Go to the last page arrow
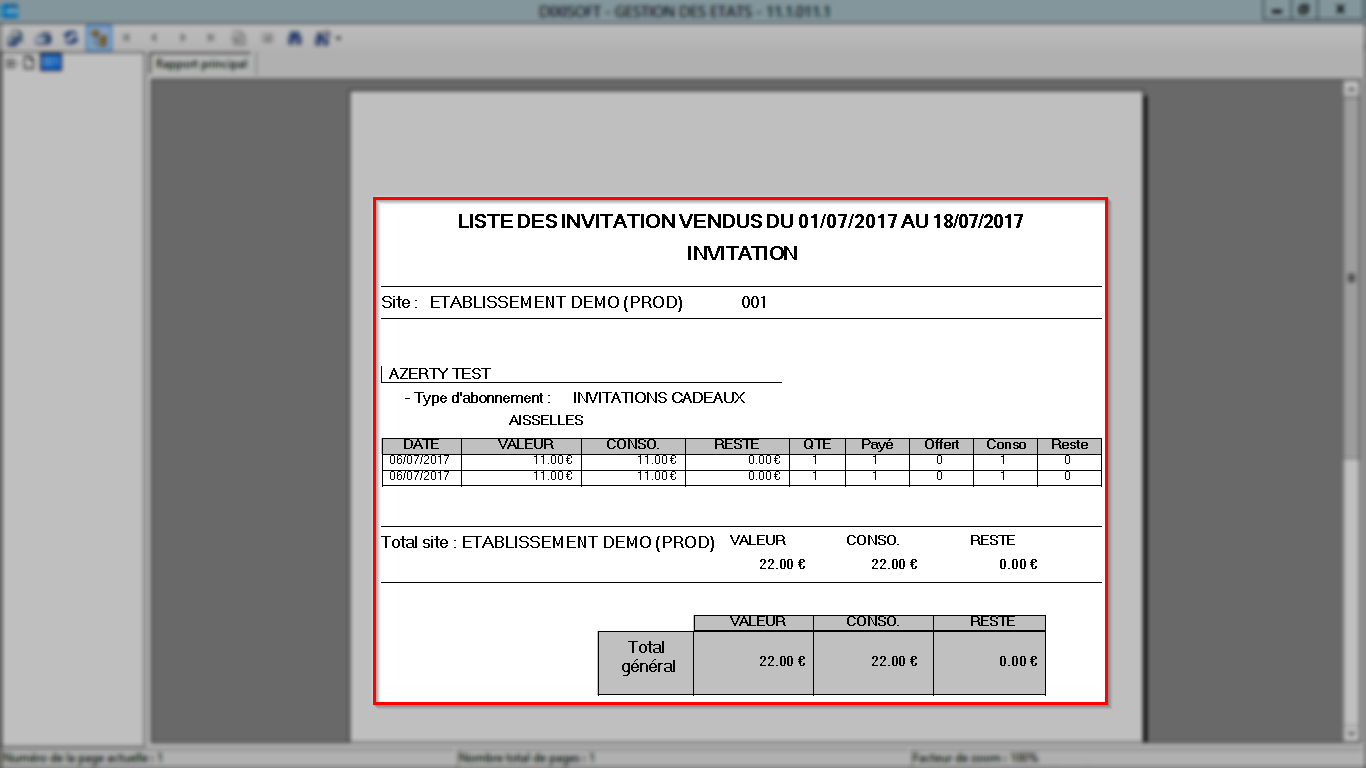The width and height of the screenshot is (1366, 768). (x=211, y=38)
